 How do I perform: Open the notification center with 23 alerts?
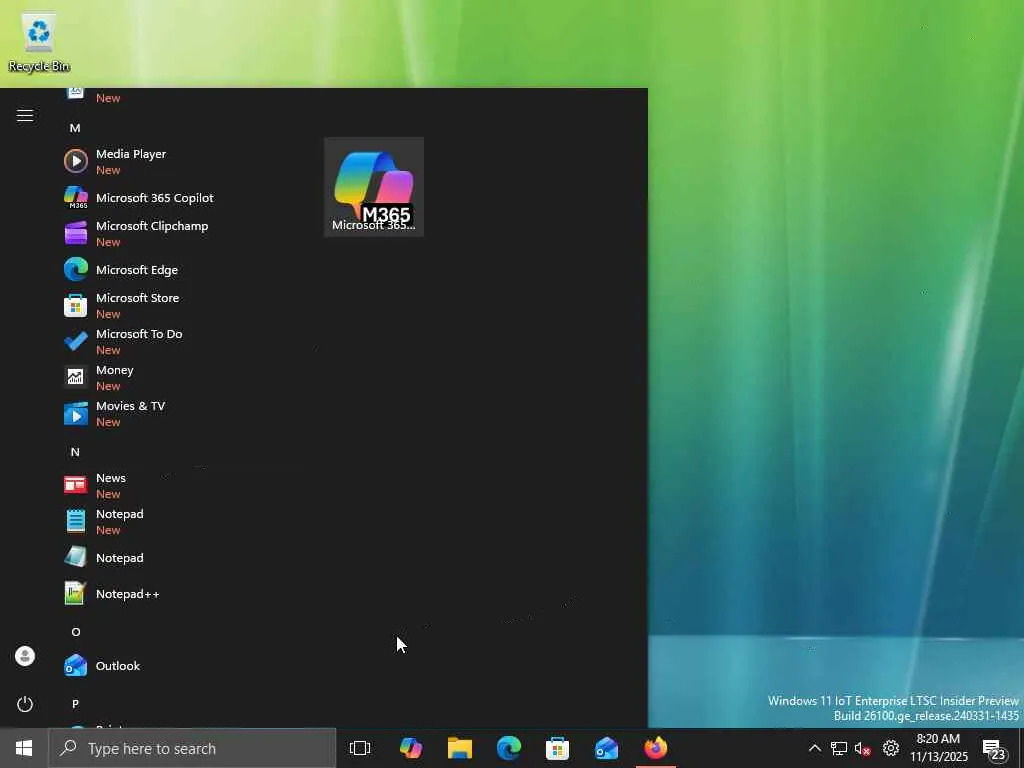(x=994, y=750)
